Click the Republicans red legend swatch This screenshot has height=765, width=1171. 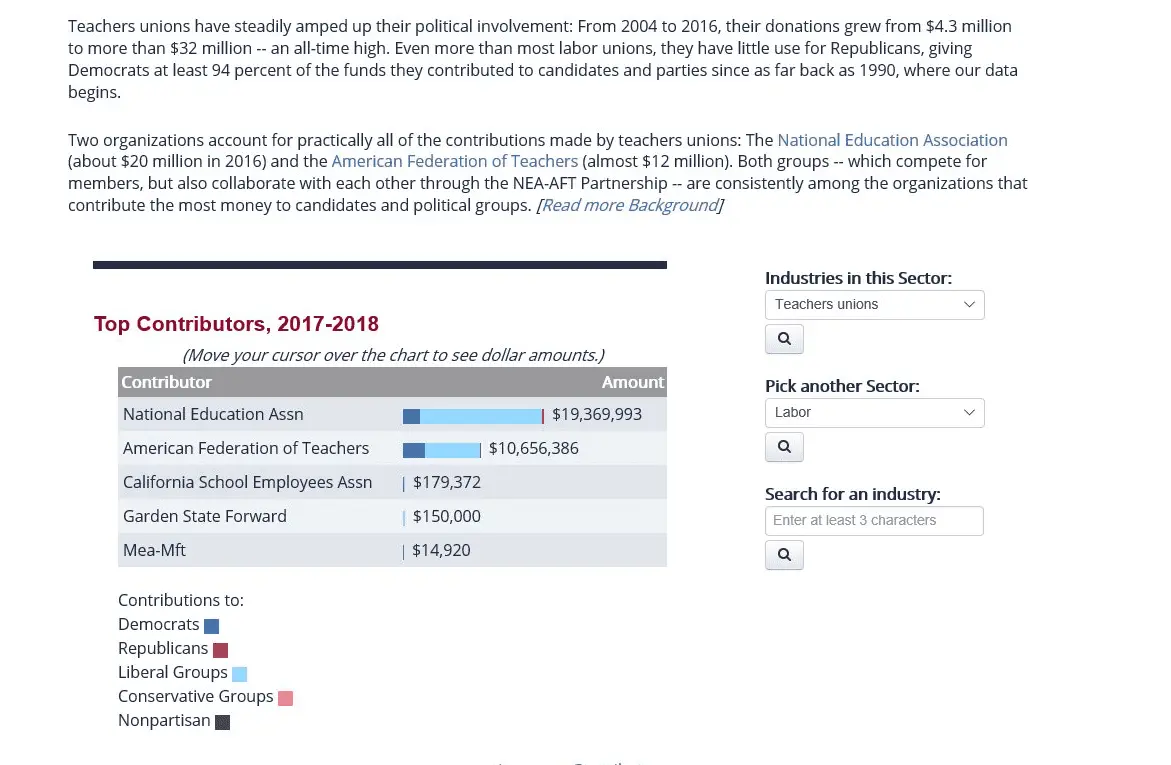[x=220, y=650]
